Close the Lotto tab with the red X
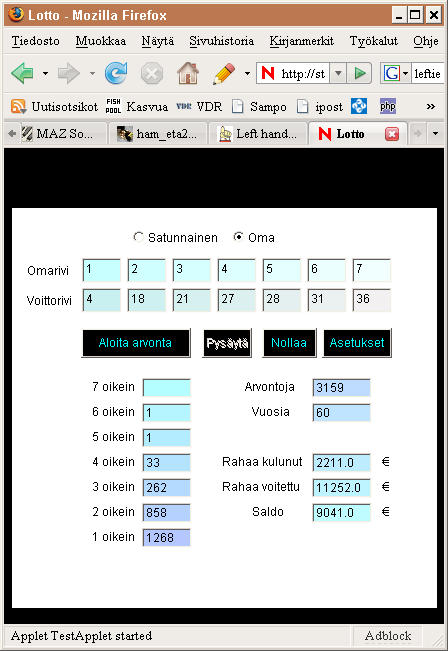The height and width of the screenshot is (651, 448). pyautogui.click(x=392, y=134)
